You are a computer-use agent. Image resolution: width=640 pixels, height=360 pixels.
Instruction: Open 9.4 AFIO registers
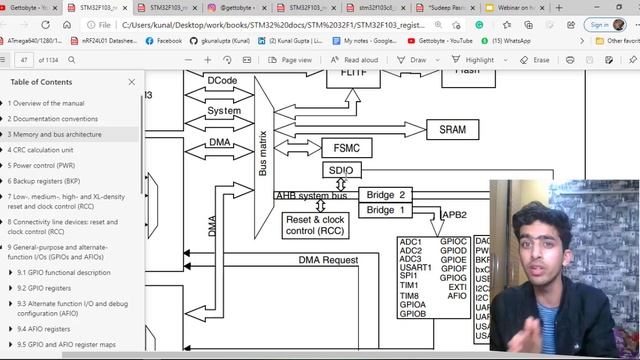[x=44, y=329]
